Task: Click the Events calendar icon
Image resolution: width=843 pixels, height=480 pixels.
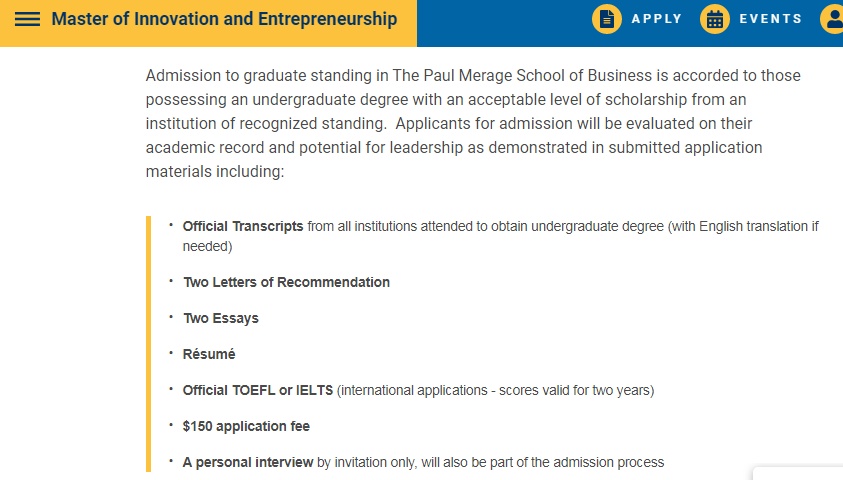Action: (715, 19)
